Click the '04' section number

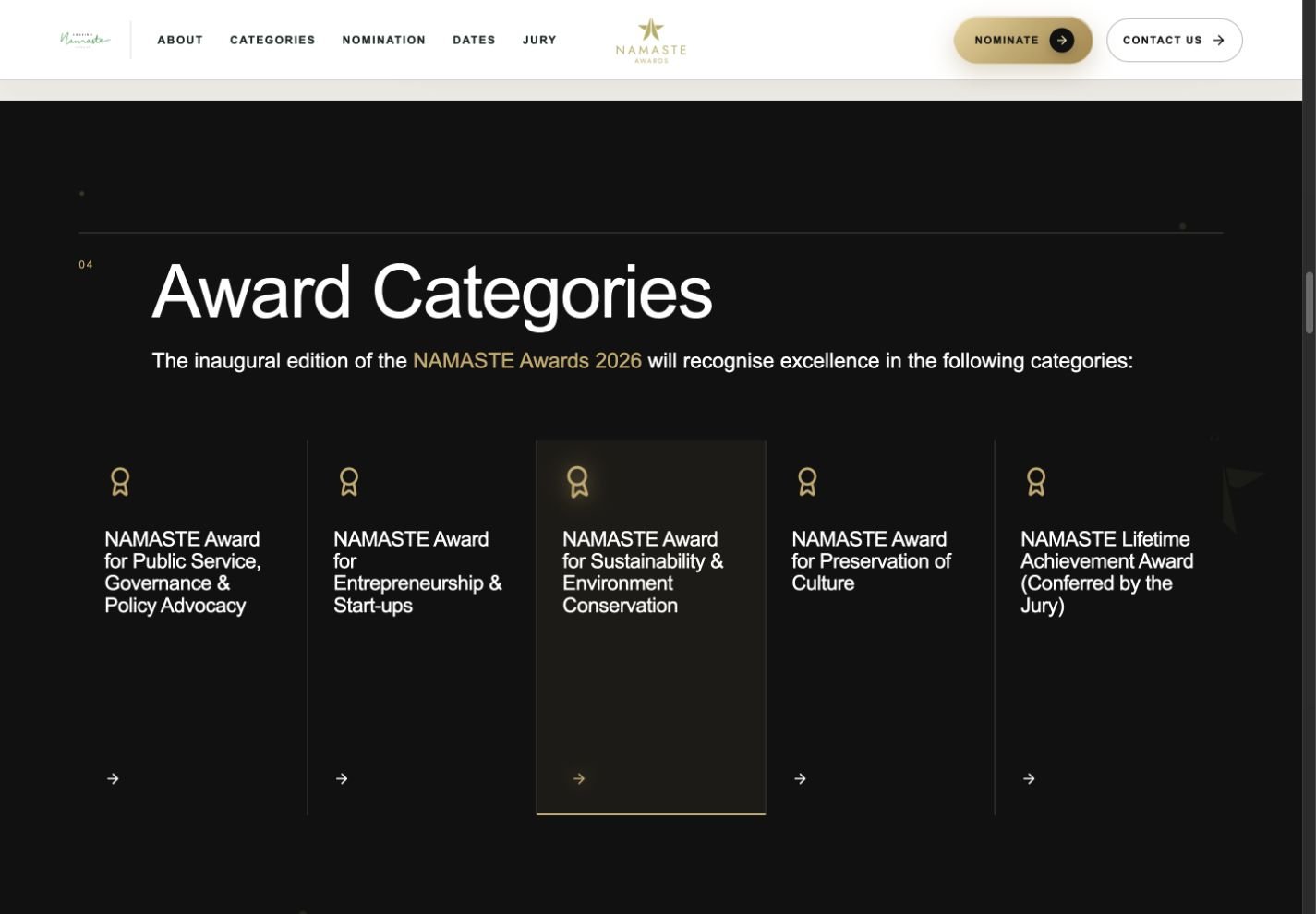coord(86,265)
